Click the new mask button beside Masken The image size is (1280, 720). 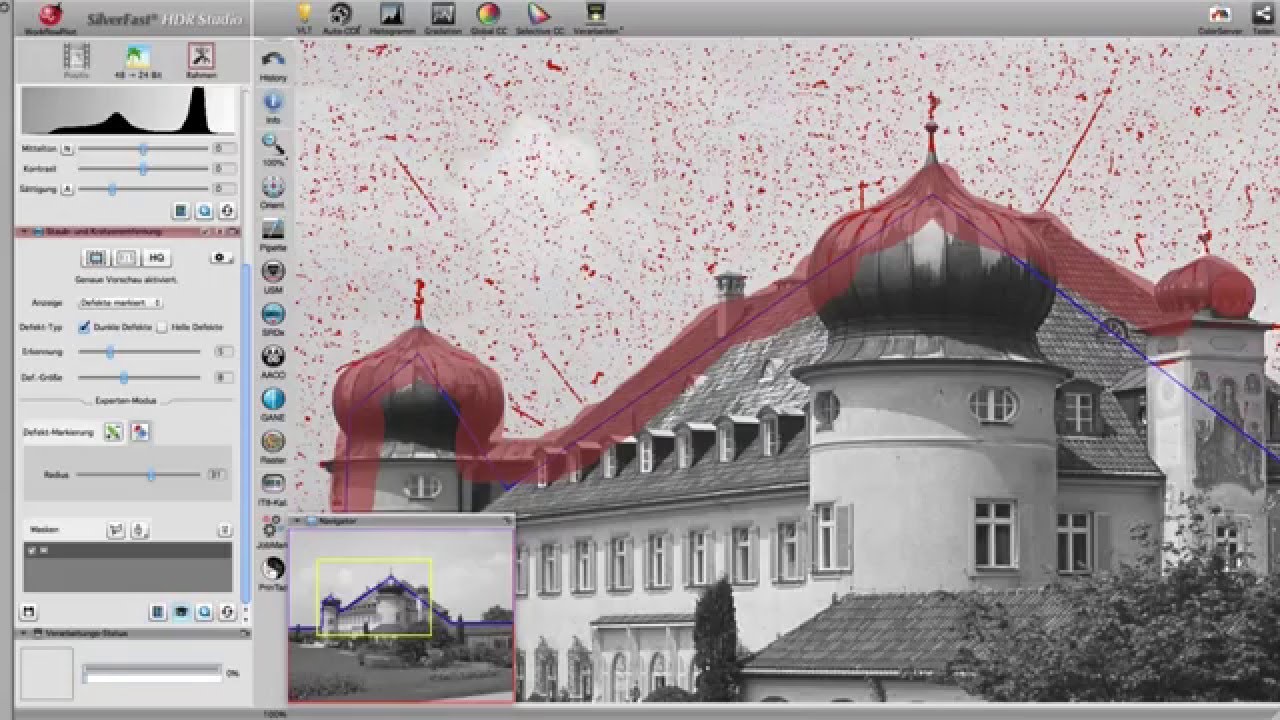[x=114, y=530]
